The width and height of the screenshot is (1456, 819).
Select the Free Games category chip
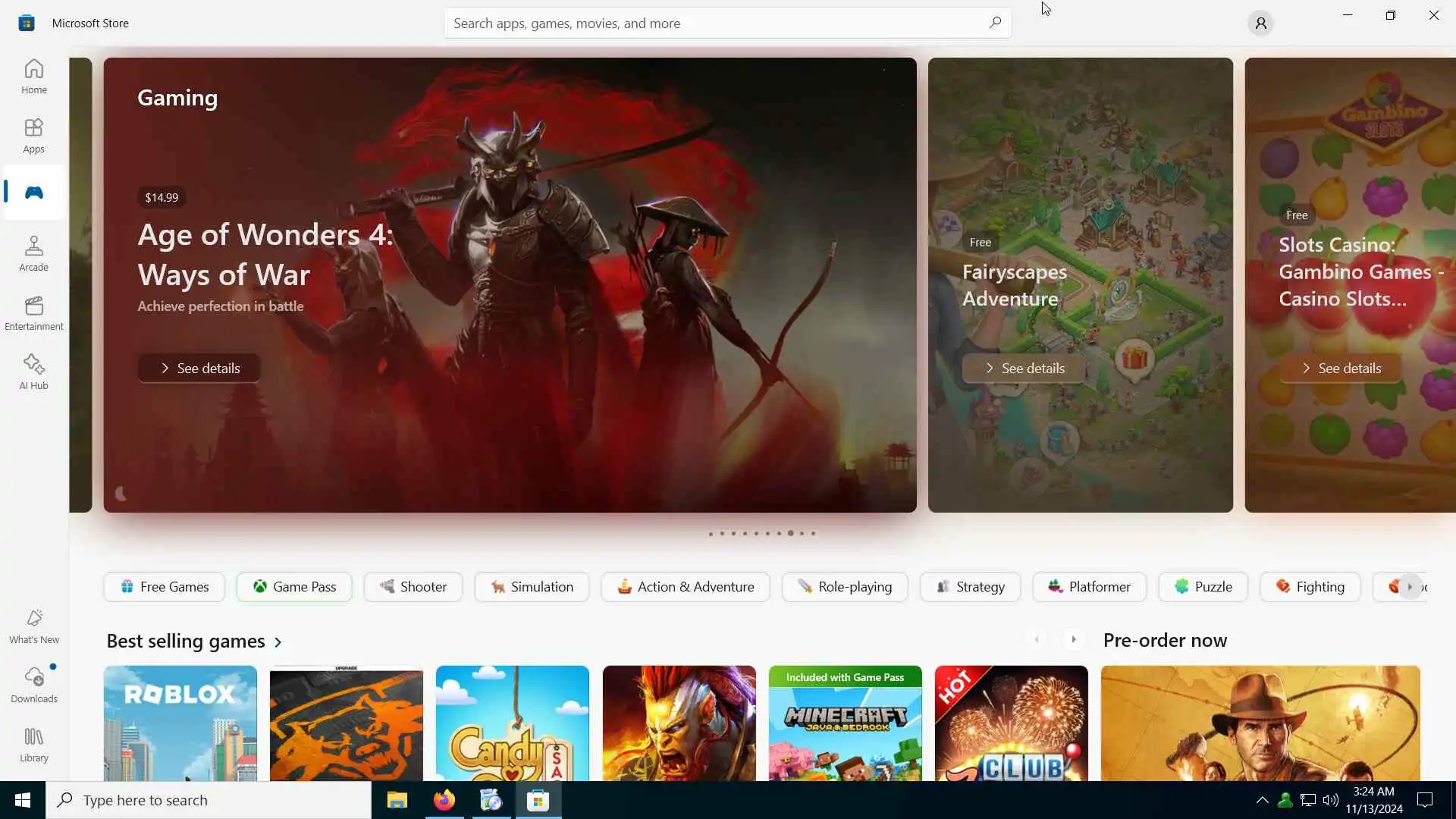pos(164,587)
